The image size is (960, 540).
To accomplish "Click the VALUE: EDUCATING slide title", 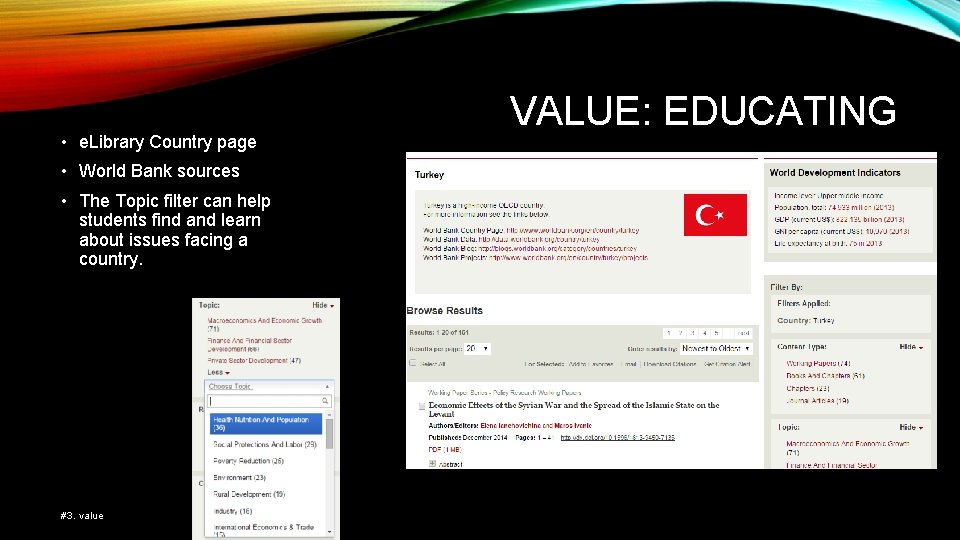I will click(703, 111).
